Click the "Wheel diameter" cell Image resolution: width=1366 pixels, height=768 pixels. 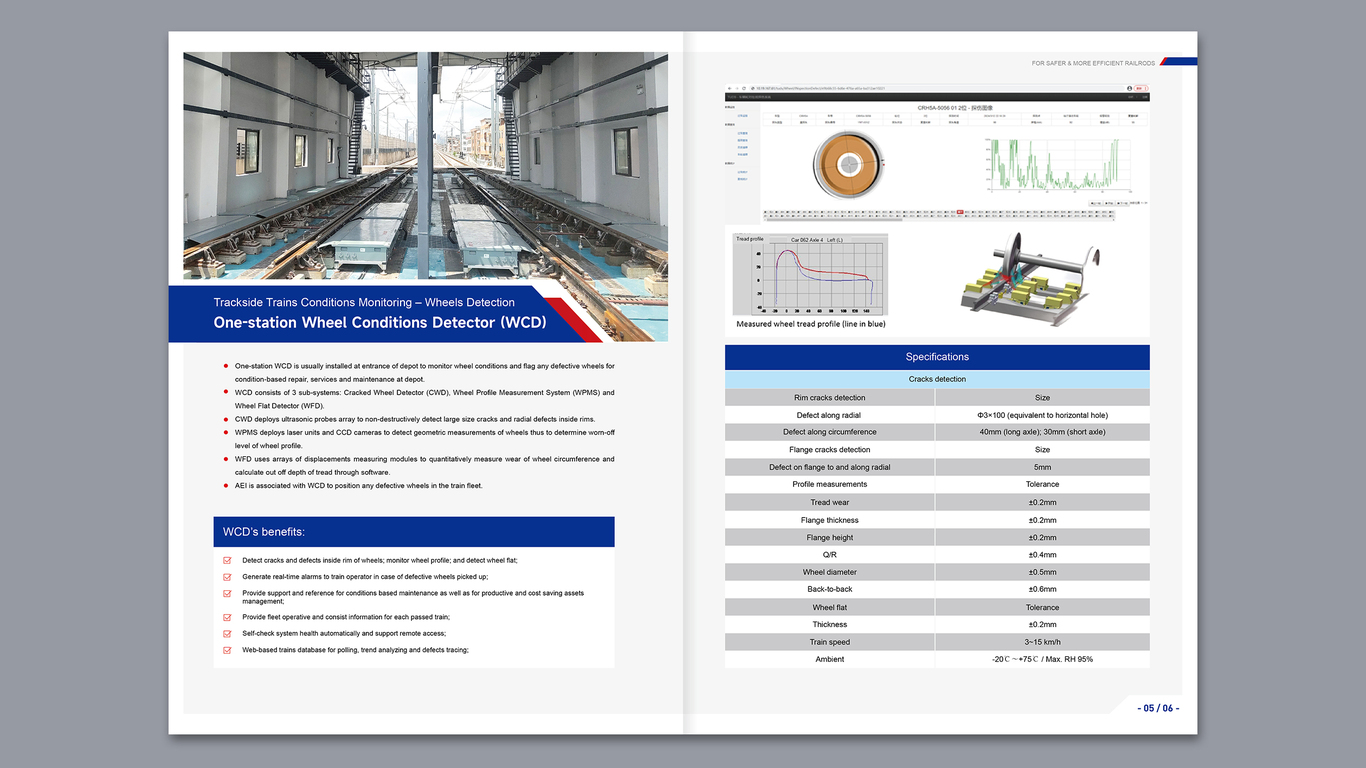click(830, 572)
